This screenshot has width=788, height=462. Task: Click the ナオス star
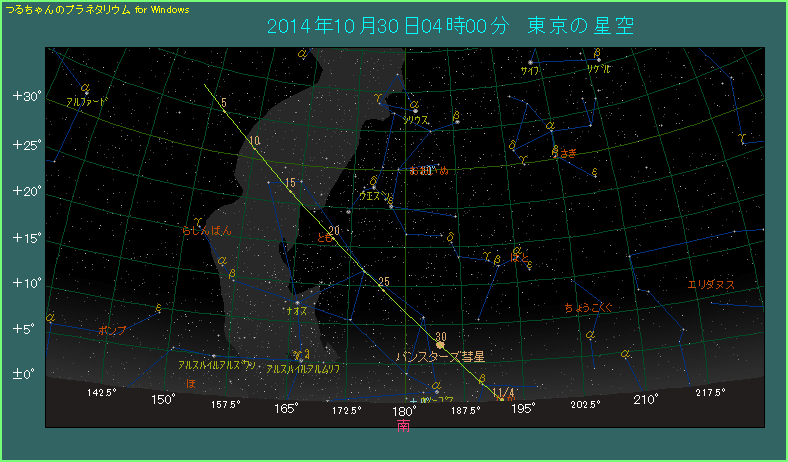pos(297,302)
